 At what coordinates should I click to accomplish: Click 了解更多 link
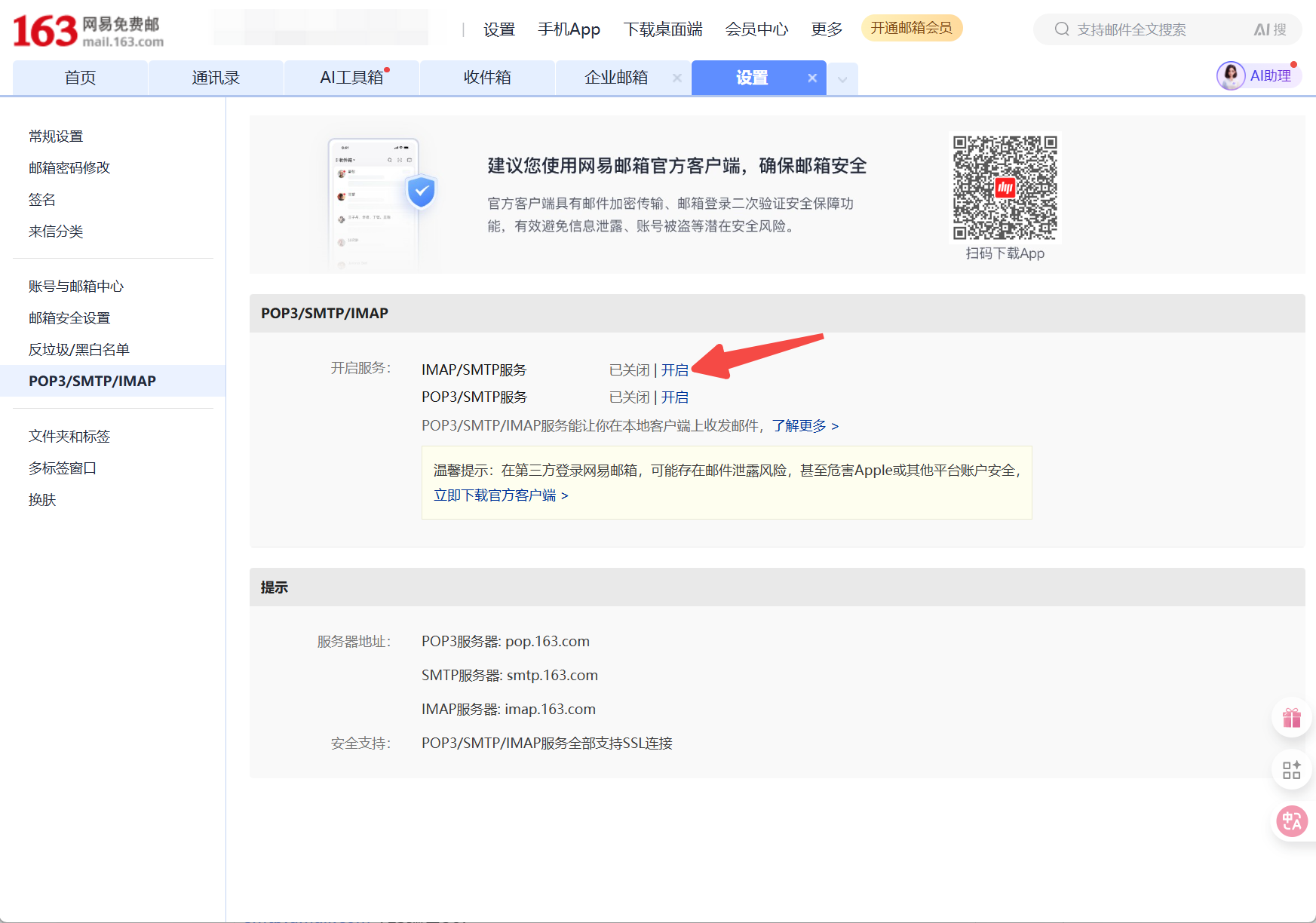805,426
